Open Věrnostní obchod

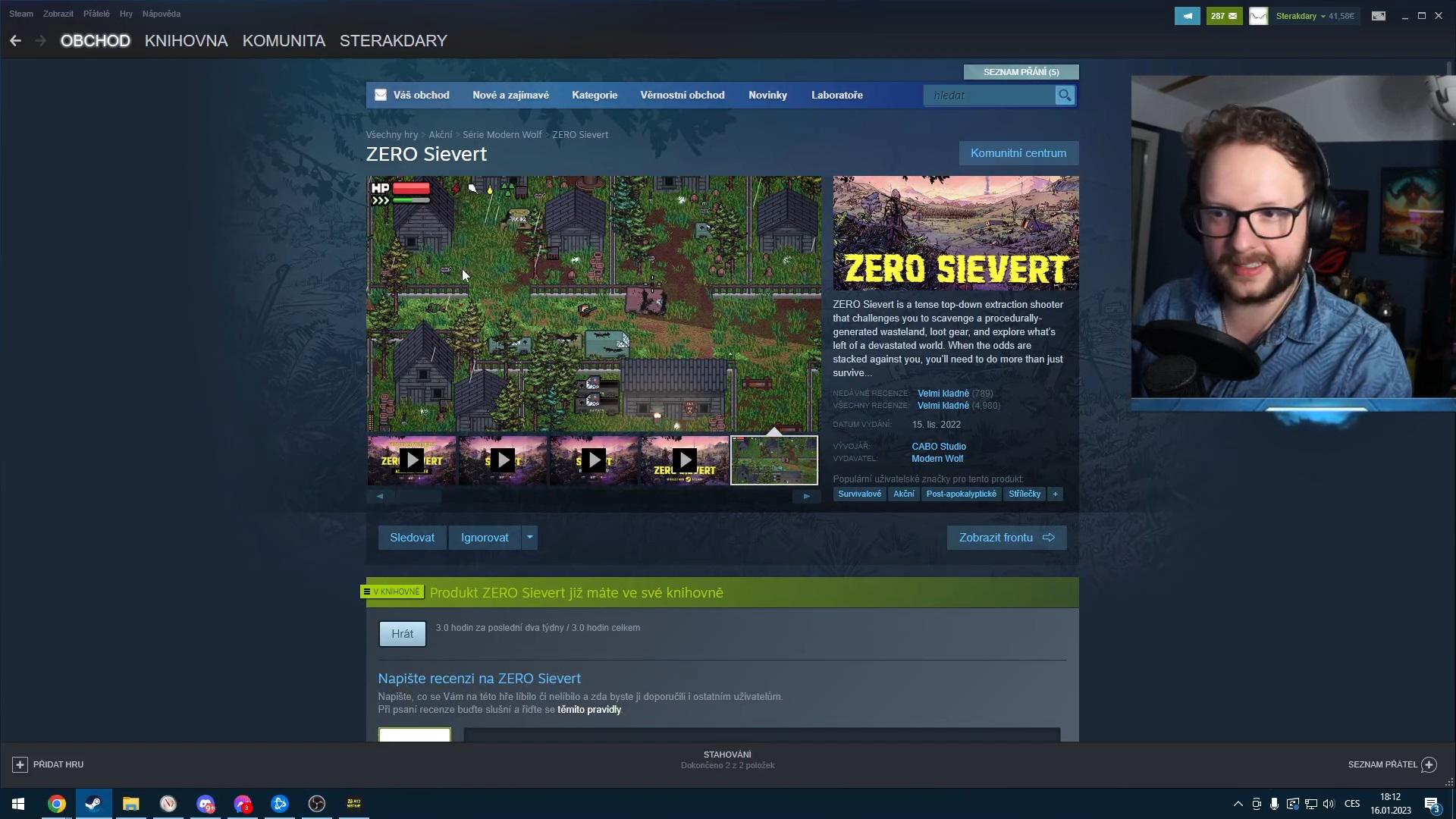[x=682, y=96]
